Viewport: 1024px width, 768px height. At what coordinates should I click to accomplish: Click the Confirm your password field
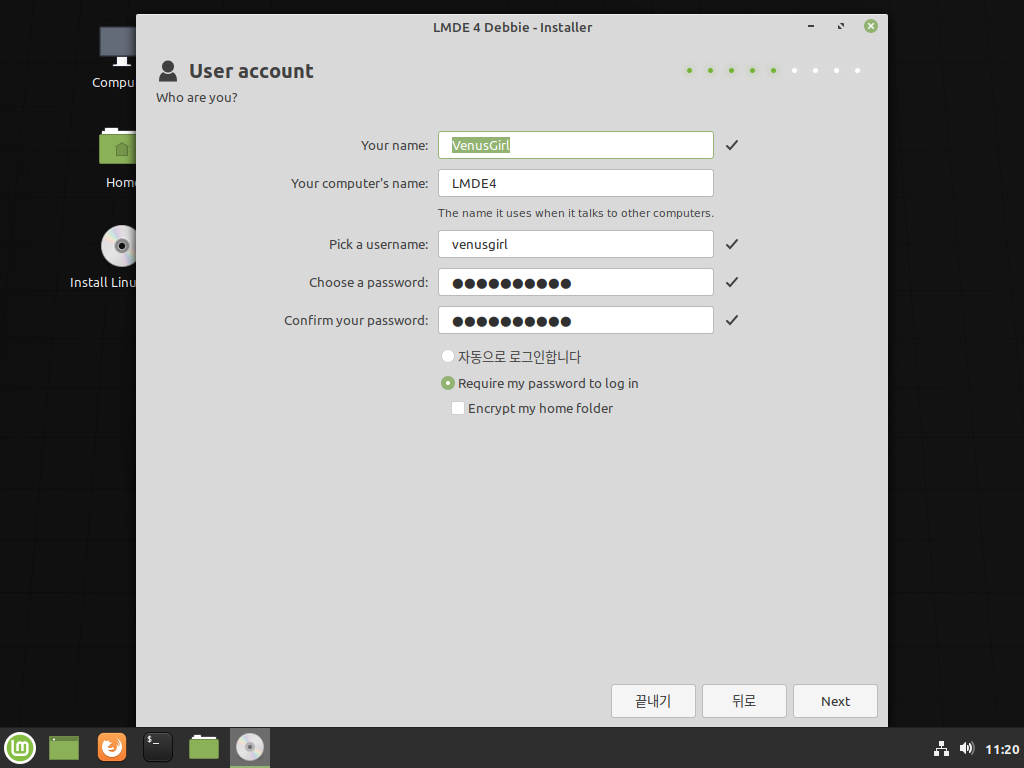click(x=575, y=320)
